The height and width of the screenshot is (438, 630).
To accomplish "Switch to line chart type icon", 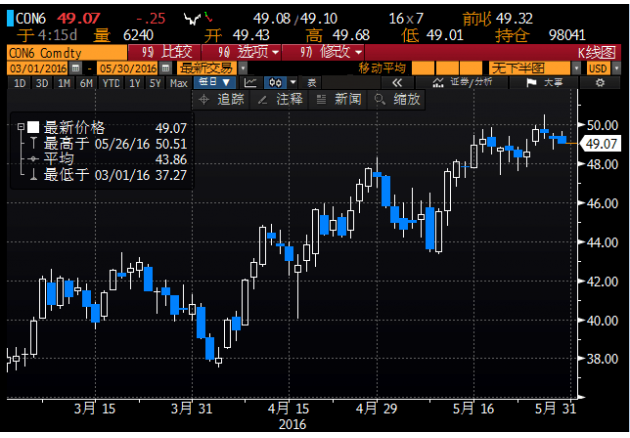I will 251,83.
